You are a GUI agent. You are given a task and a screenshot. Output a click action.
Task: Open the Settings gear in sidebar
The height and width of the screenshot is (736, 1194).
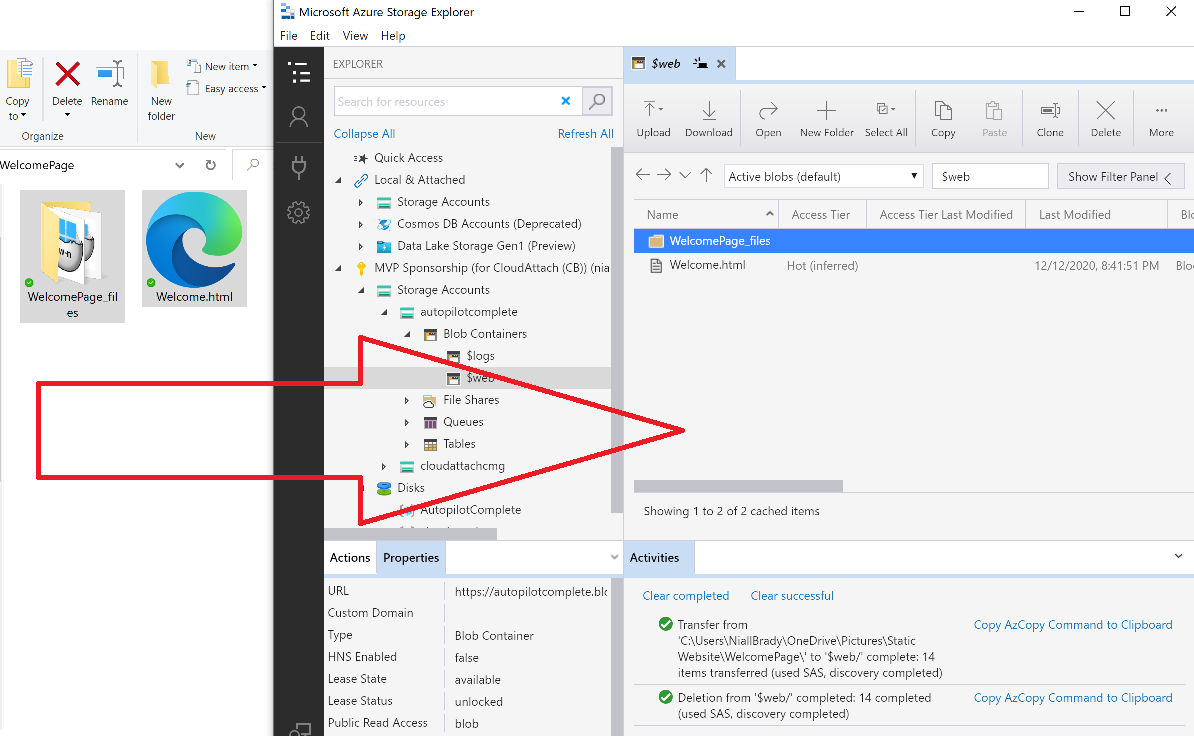pyautogui.click(x=298, y=212)
